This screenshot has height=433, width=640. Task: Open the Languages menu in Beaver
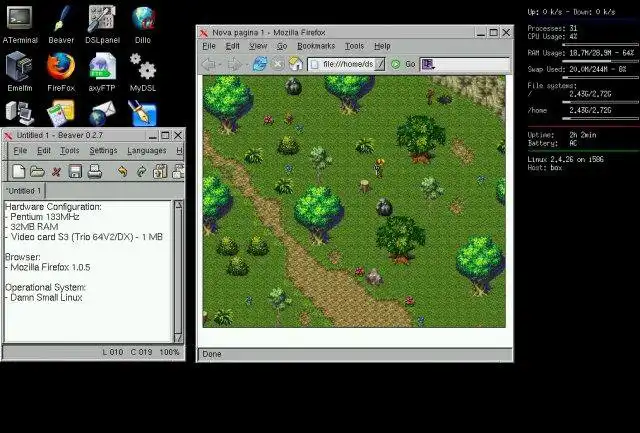coord(147,151)
